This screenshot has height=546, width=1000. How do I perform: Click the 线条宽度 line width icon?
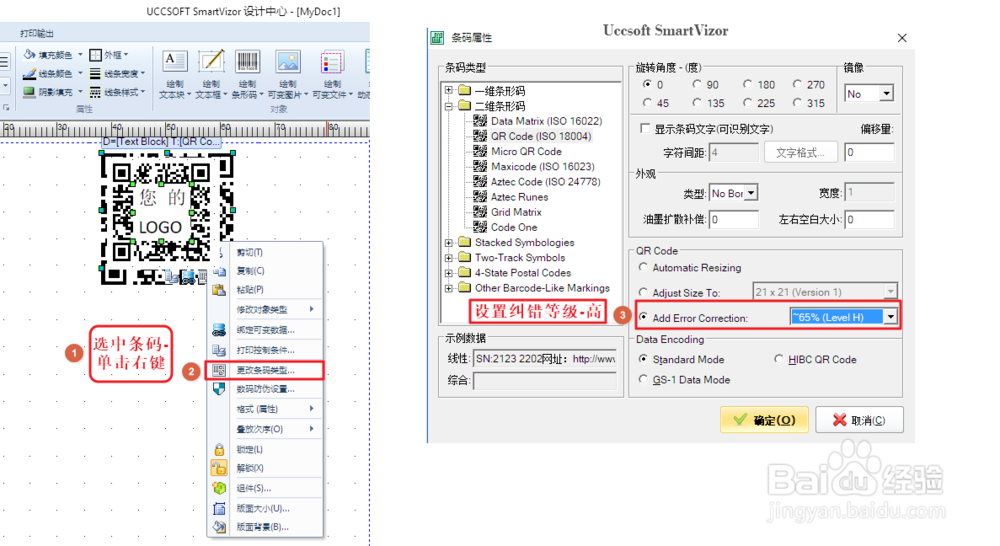(x=96, y=73)
